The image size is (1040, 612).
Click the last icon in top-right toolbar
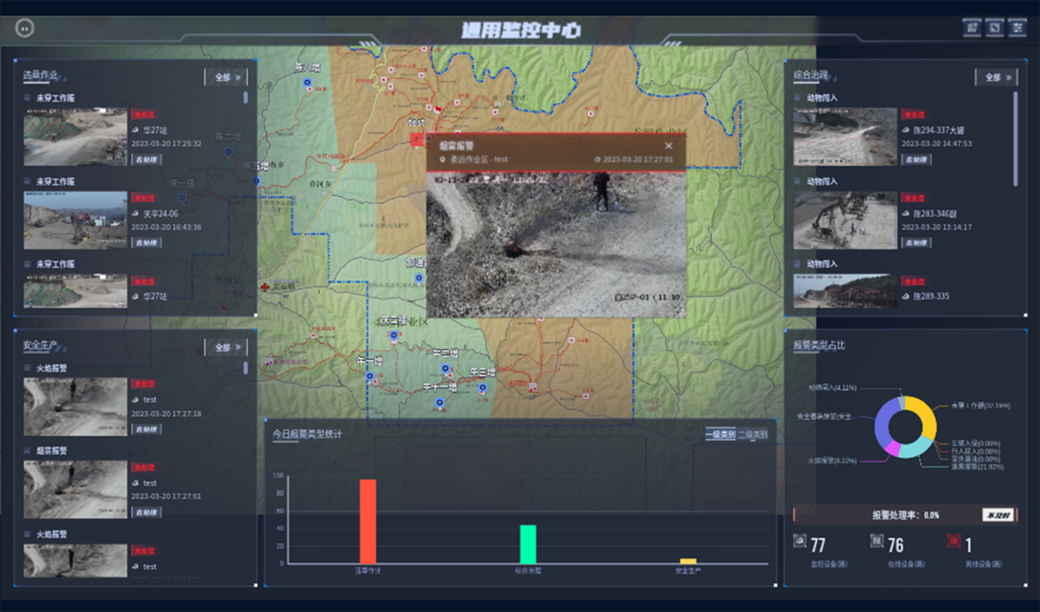click(1018, 28)
